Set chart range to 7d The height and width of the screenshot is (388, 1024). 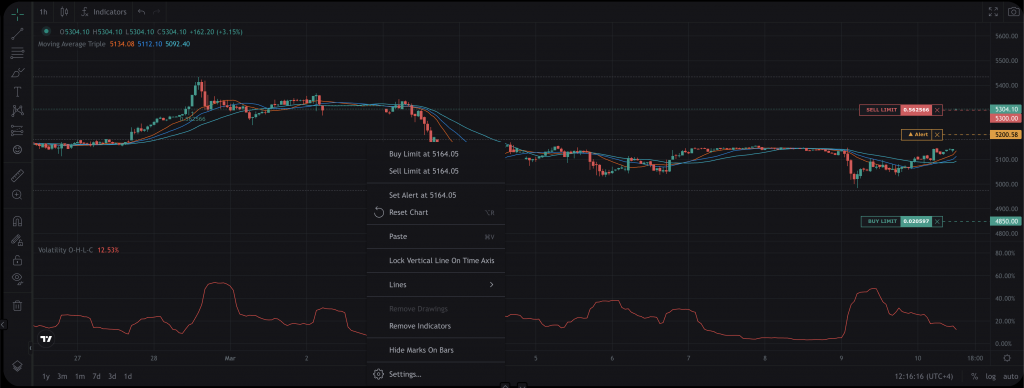pos(96,376)
